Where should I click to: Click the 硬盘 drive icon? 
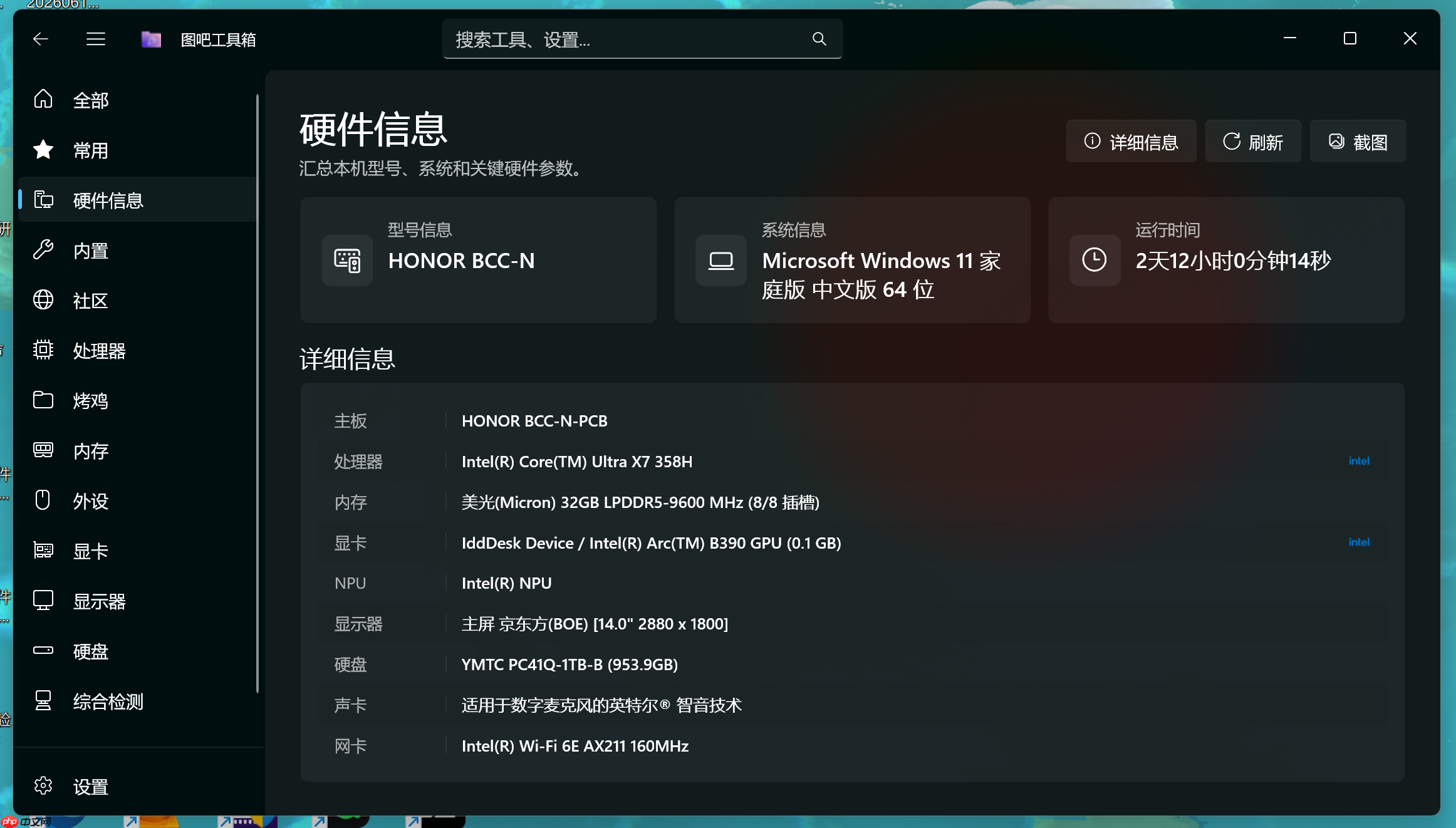pyautogui.click(x=43, y=650)
